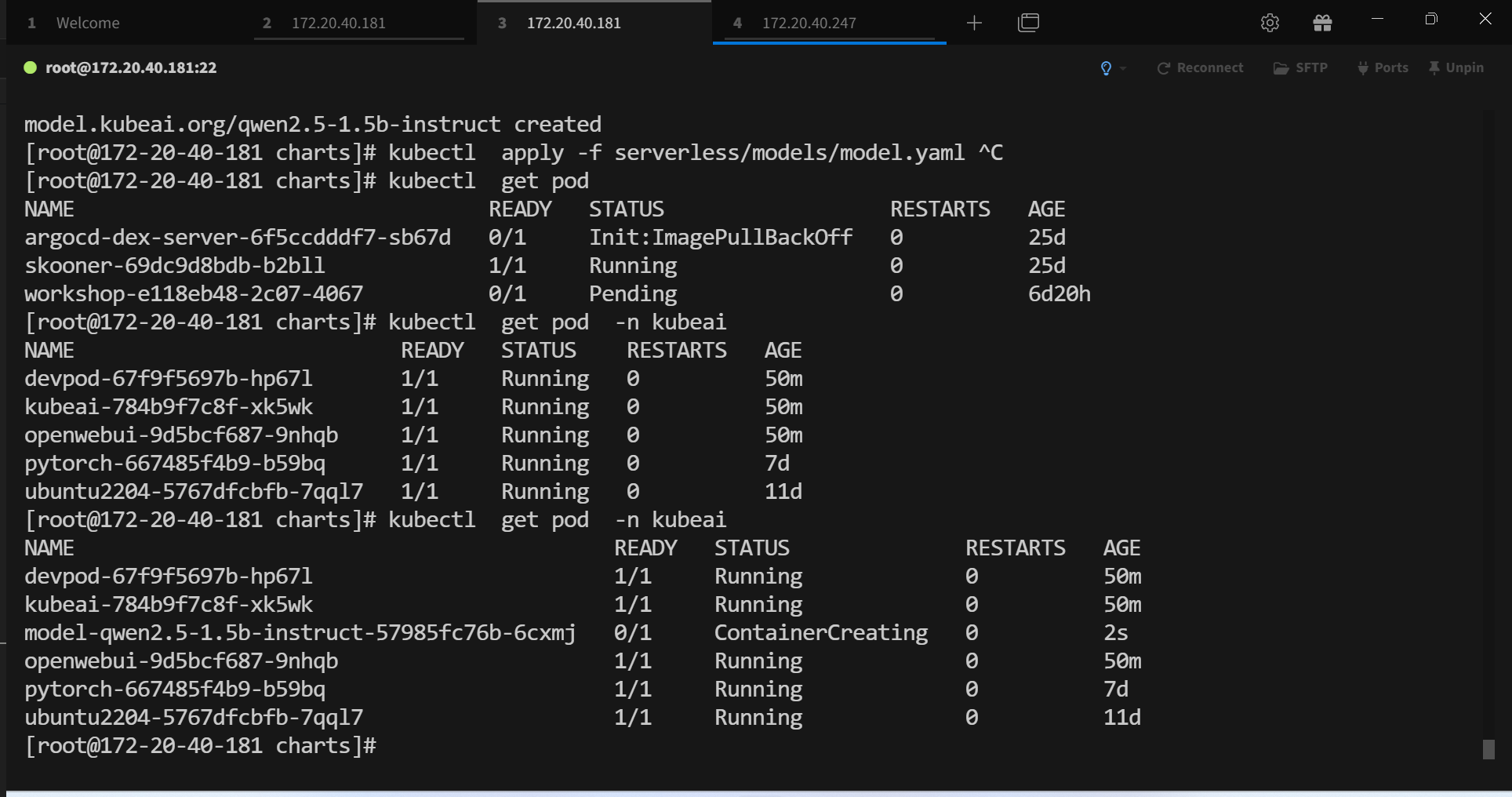Expand the dropdown arrow beside the lightbulb
This screenshot has height=797, width=1512.
point(1123,69)
